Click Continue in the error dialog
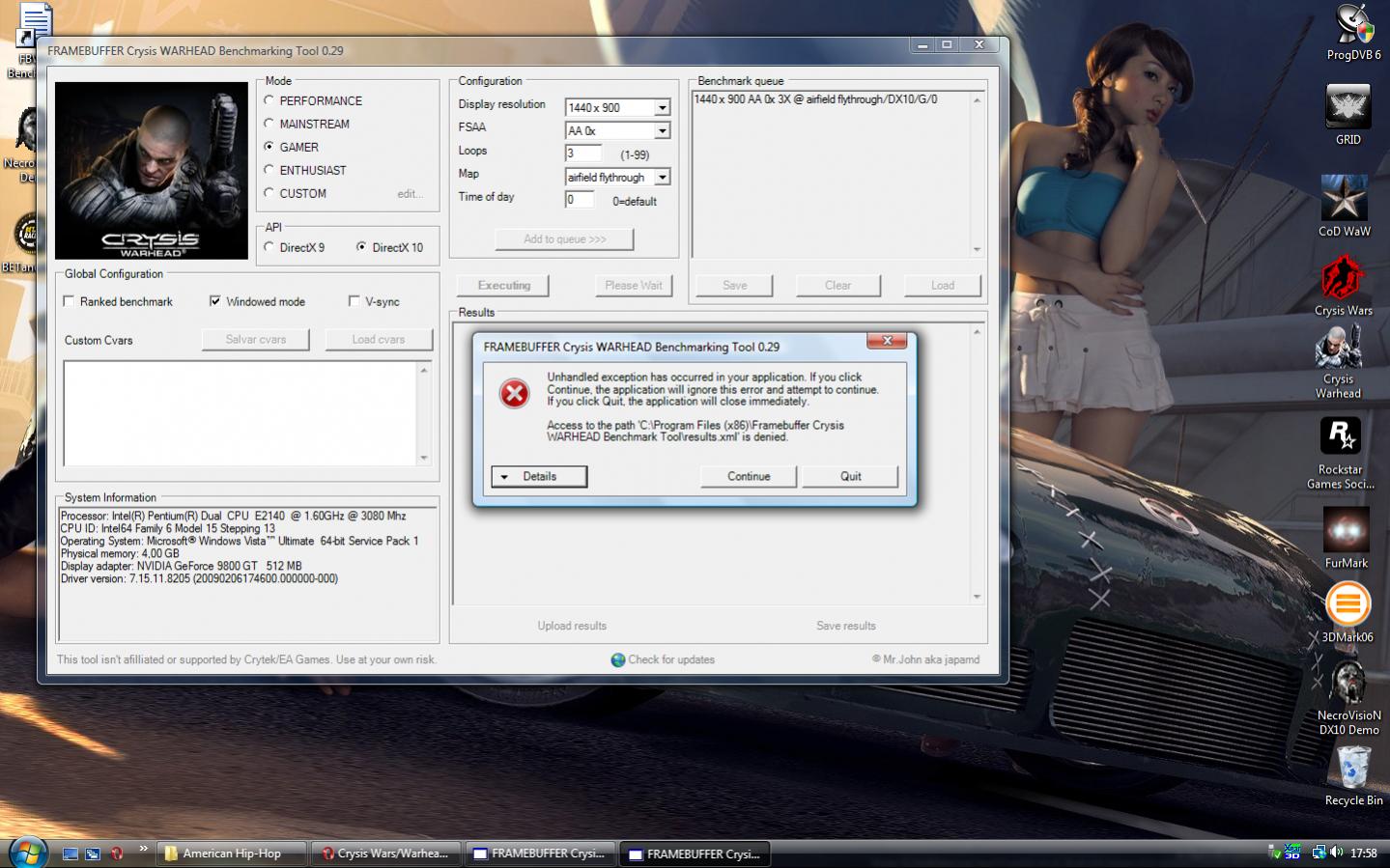 click(x=749, y=476)
